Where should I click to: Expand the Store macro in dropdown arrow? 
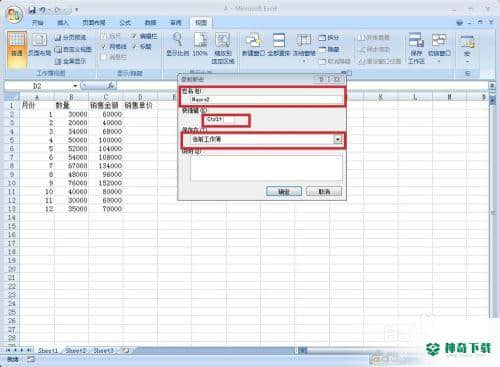(x=338, y=139)
